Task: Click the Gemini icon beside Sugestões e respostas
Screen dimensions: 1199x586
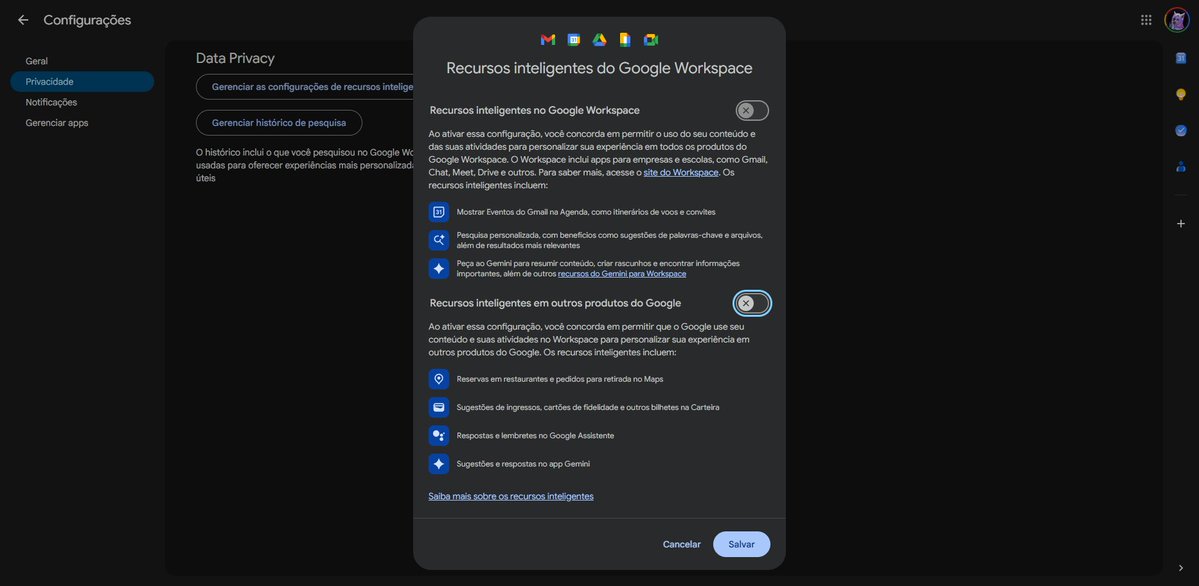Action: tap(439, 464)
